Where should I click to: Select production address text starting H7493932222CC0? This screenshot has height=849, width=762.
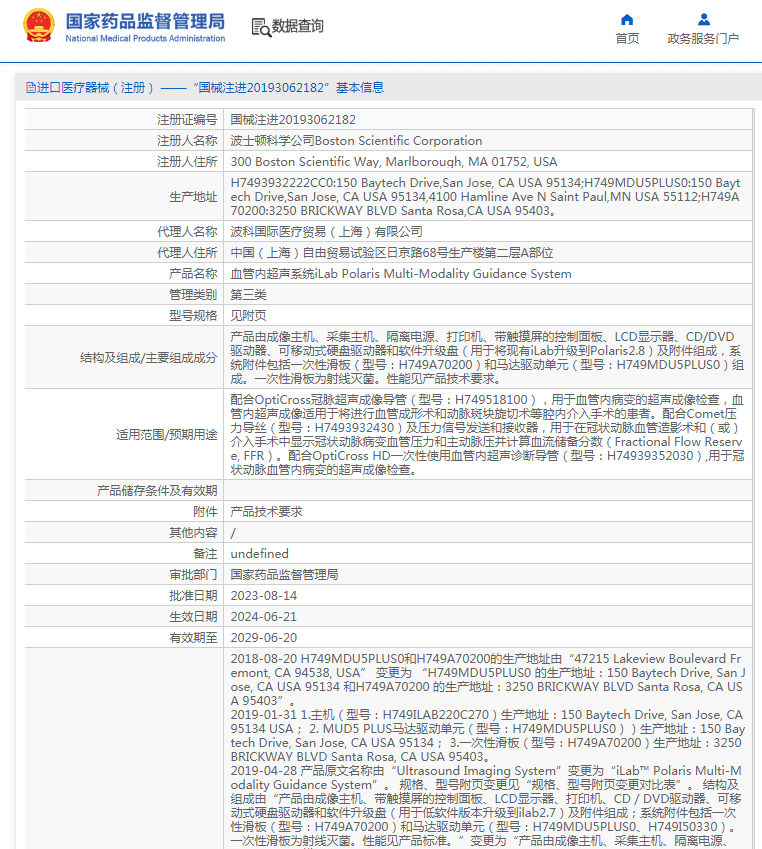point(486,197)
